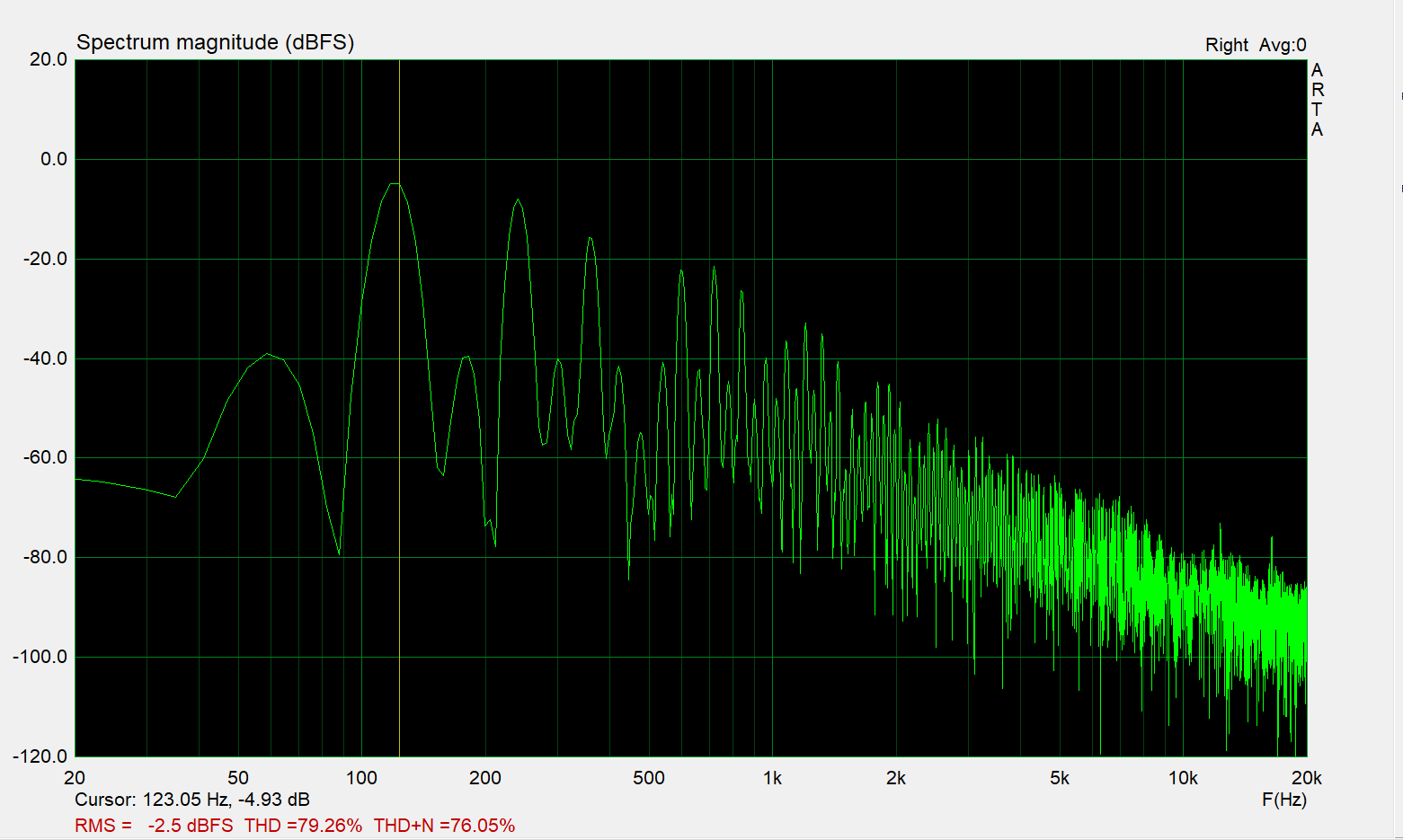
Task: Click the 0.0 dB axis label
Action: click(54, 159)
